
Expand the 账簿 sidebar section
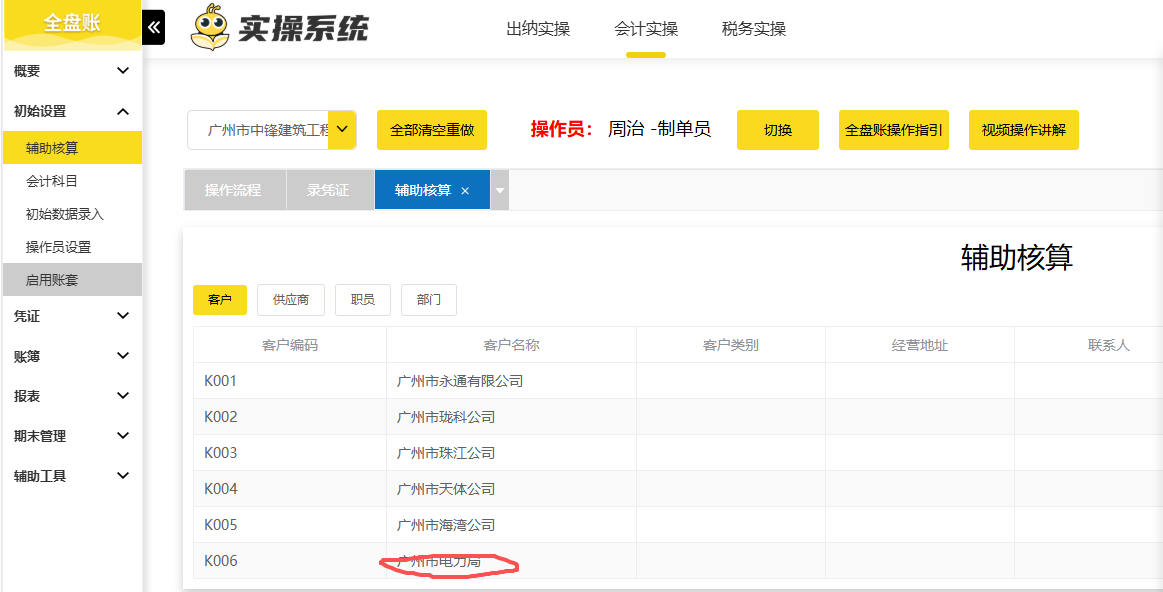coord(123,356)
